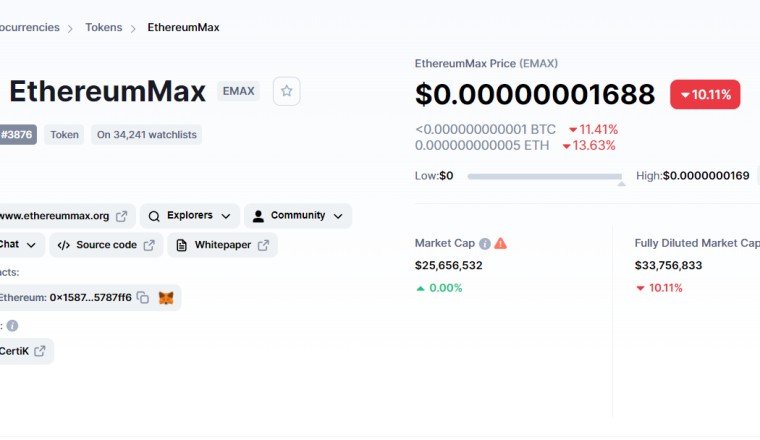The height and width of the screenshot is (440, 760).
Task: Expand the Explorers dropdown
Action: click(226, 216)
